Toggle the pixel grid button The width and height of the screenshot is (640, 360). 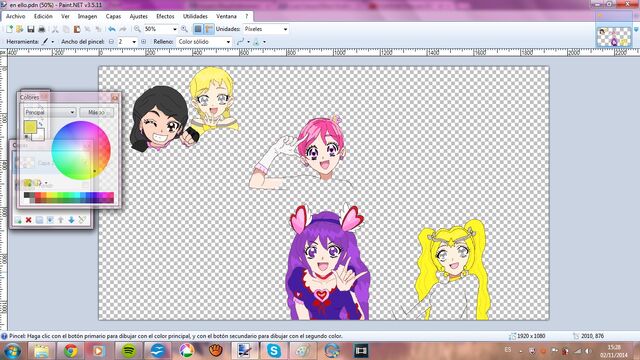[198, 29]
